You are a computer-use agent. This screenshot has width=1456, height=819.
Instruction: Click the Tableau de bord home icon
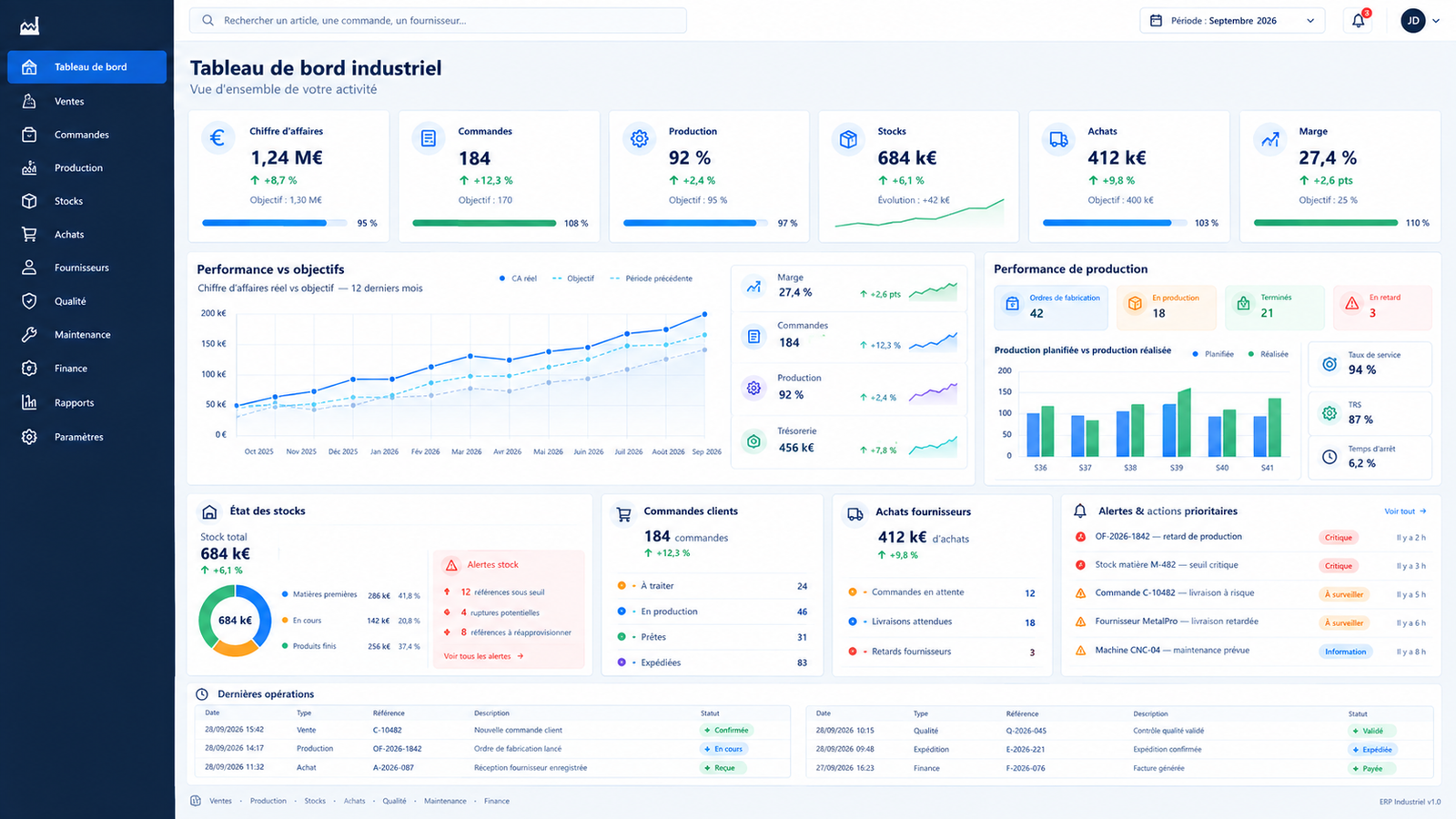[x=29, y=66]
